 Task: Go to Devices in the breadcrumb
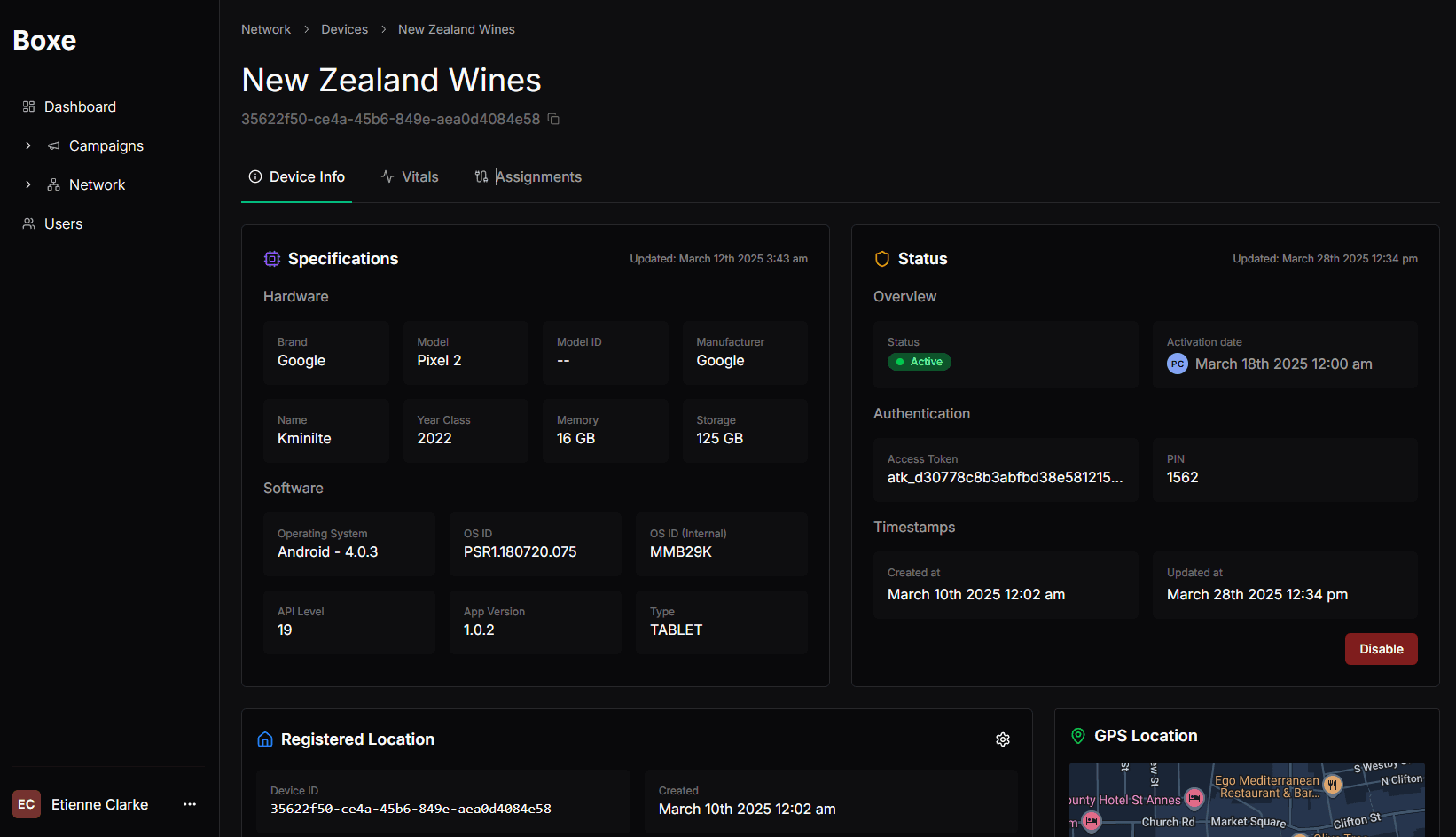[344, 29]
